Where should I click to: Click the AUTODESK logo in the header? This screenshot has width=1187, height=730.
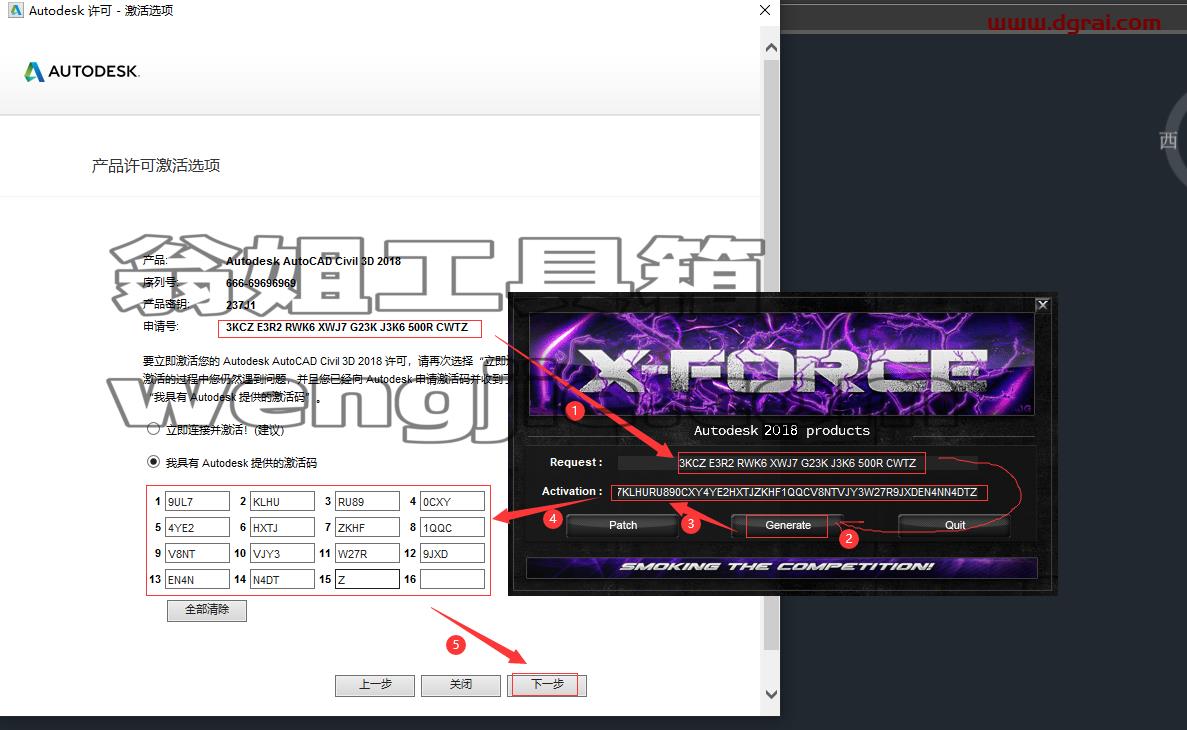(x=82, y=71)
